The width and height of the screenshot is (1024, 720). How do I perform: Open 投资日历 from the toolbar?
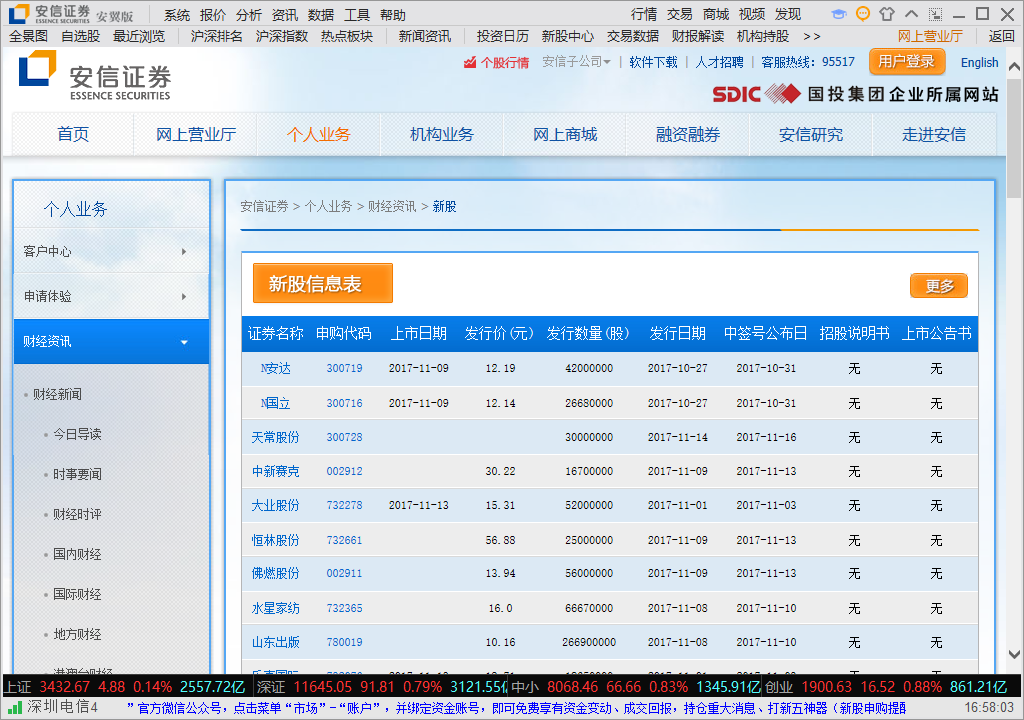click(503, 36)
